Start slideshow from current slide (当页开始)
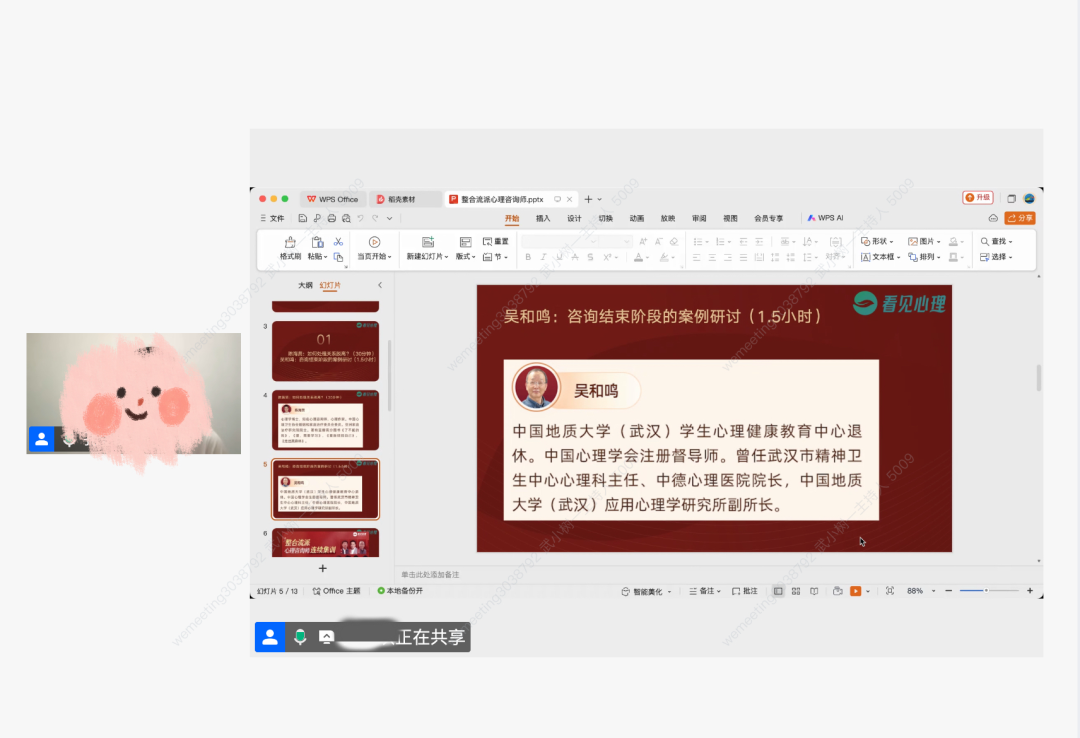Image resolution: width=1080 pixels, height=738 pixels. (374, 248)
